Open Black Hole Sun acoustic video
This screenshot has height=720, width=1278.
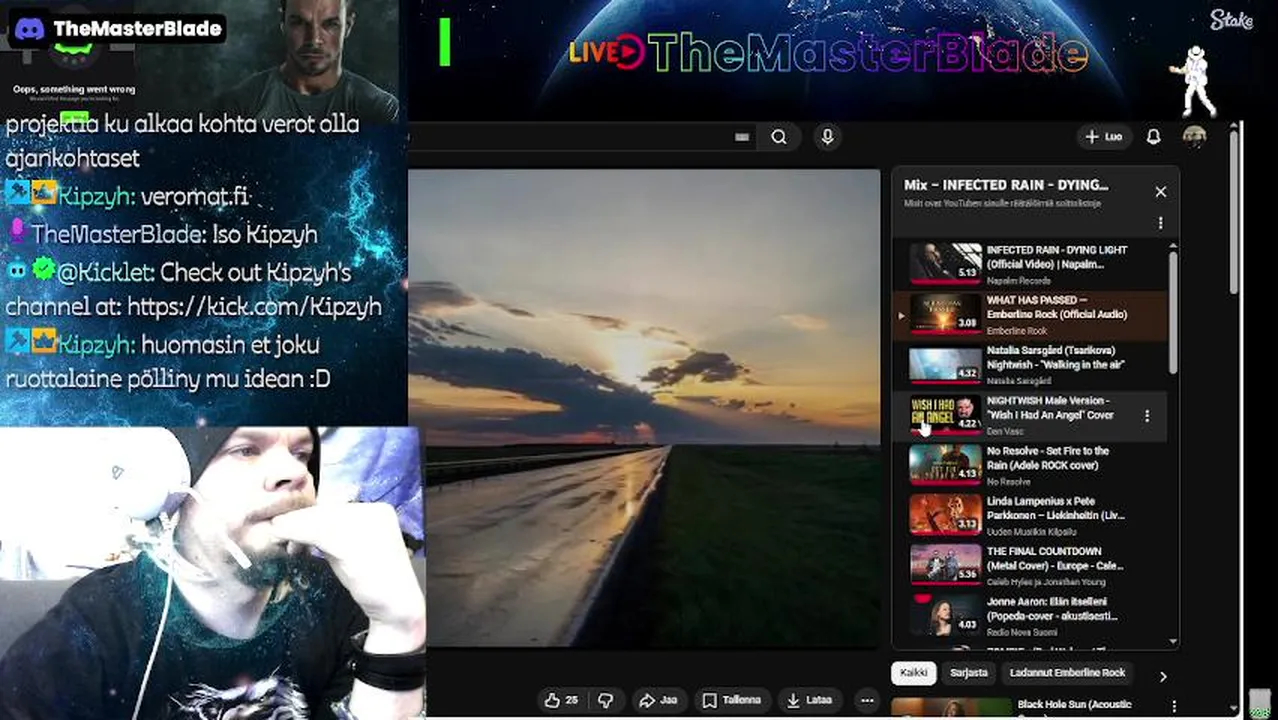(1074, 705)
